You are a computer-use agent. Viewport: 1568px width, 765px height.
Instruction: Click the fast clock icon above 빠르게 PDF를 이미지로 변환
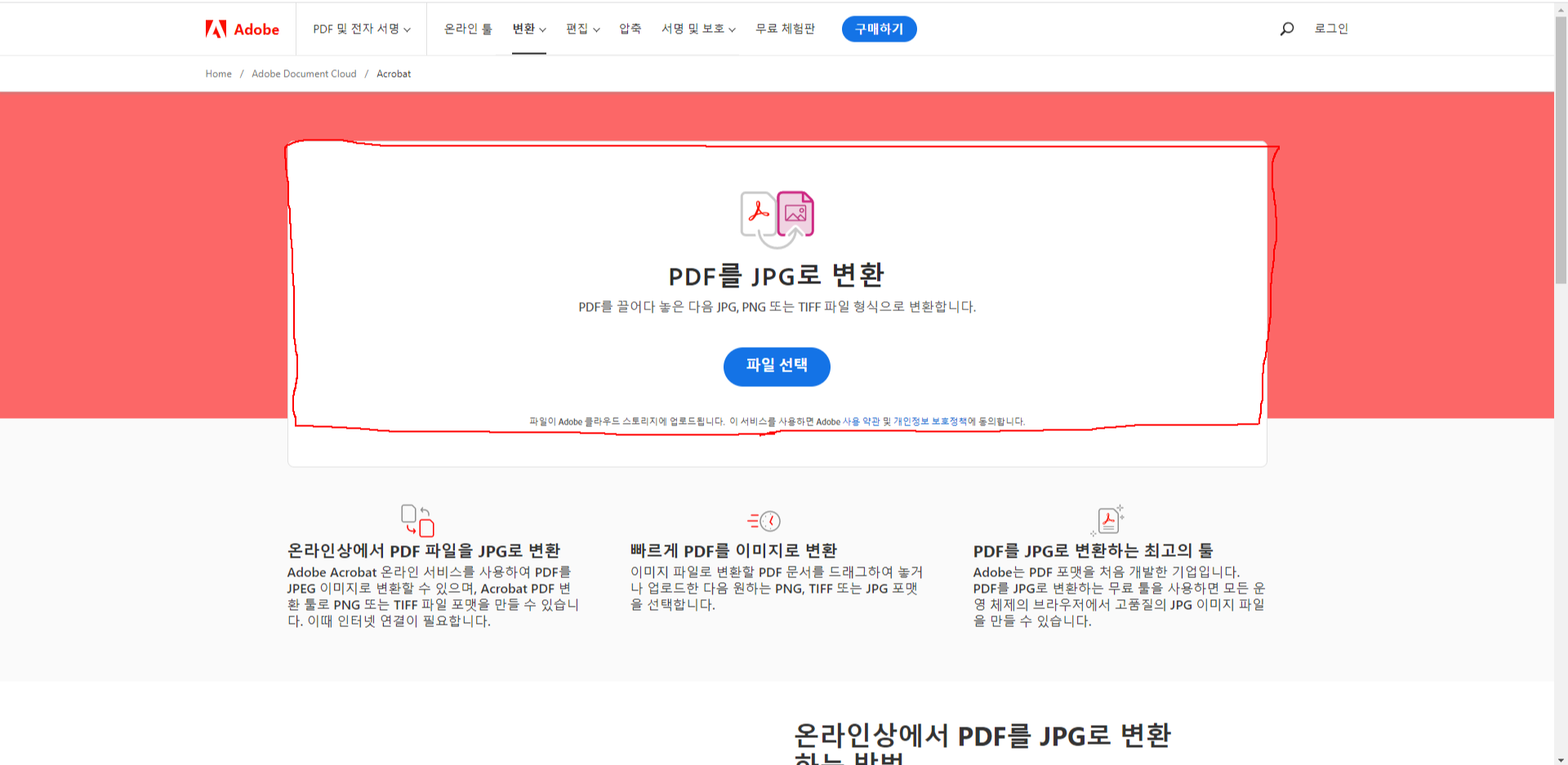764,521
